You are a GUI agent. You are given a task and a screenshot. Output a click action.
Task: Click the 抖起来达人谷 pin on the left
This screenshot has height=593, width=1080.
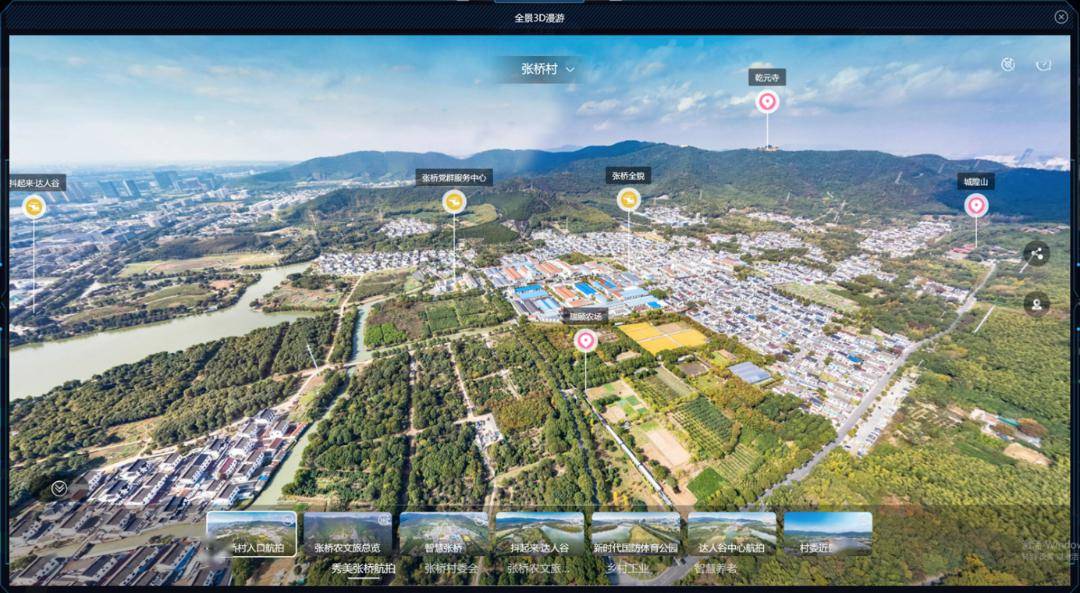(33, 206)
